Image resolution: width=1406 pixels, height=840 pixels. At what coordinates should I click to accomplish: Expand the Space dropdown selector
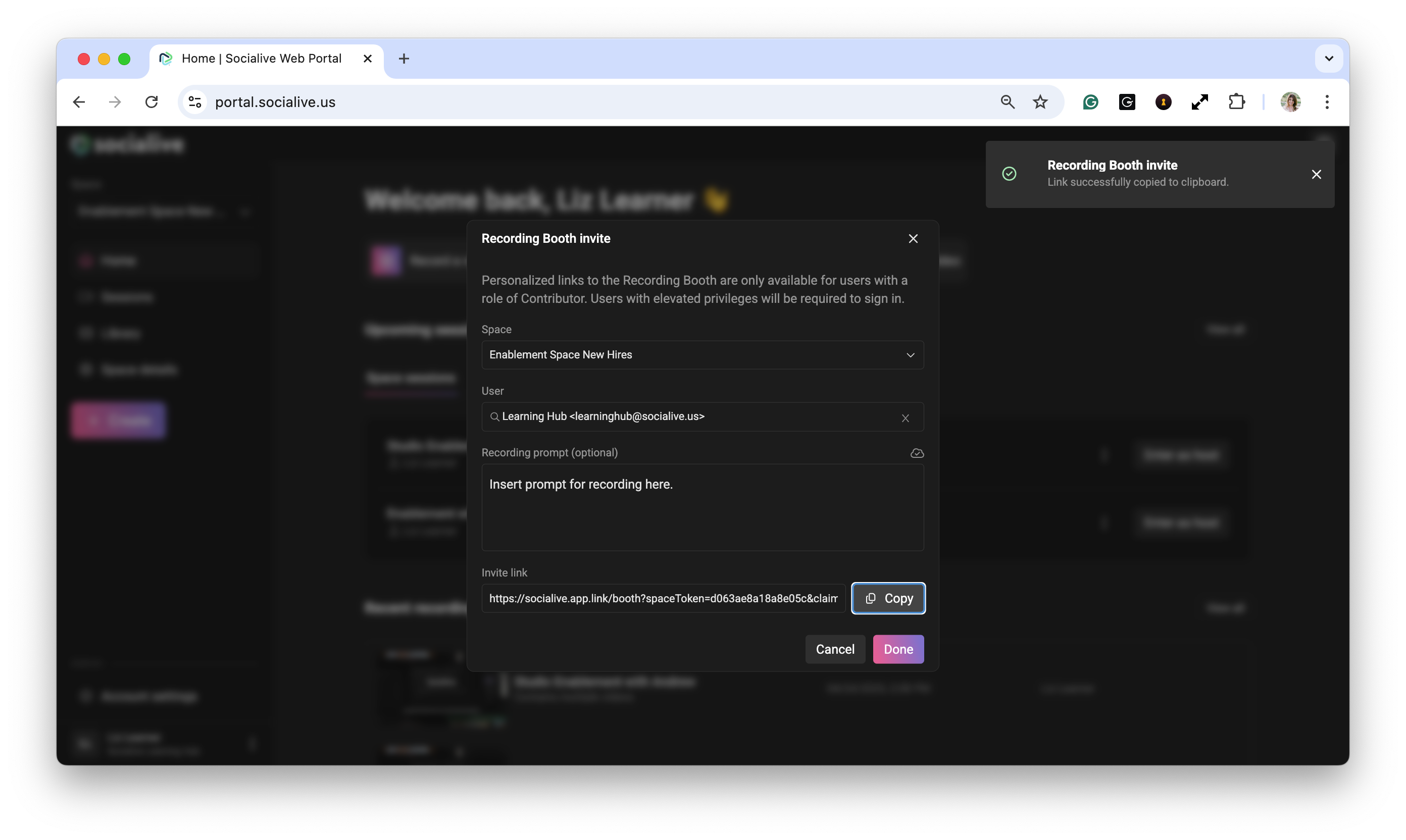[x=702, y=355]
